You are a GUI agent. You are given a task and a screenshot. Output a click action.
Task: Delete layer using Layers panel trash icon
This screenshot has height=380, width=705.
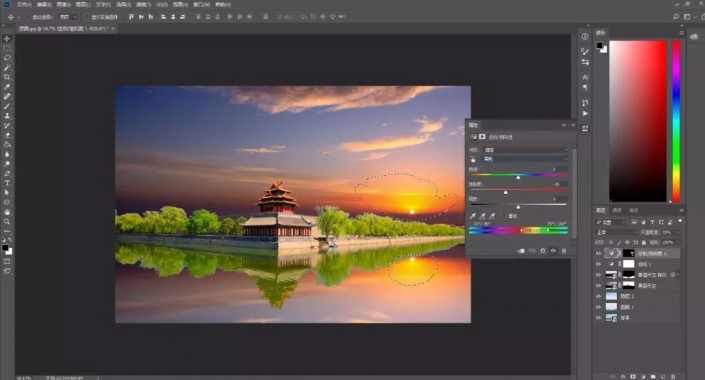click(673, 376)
